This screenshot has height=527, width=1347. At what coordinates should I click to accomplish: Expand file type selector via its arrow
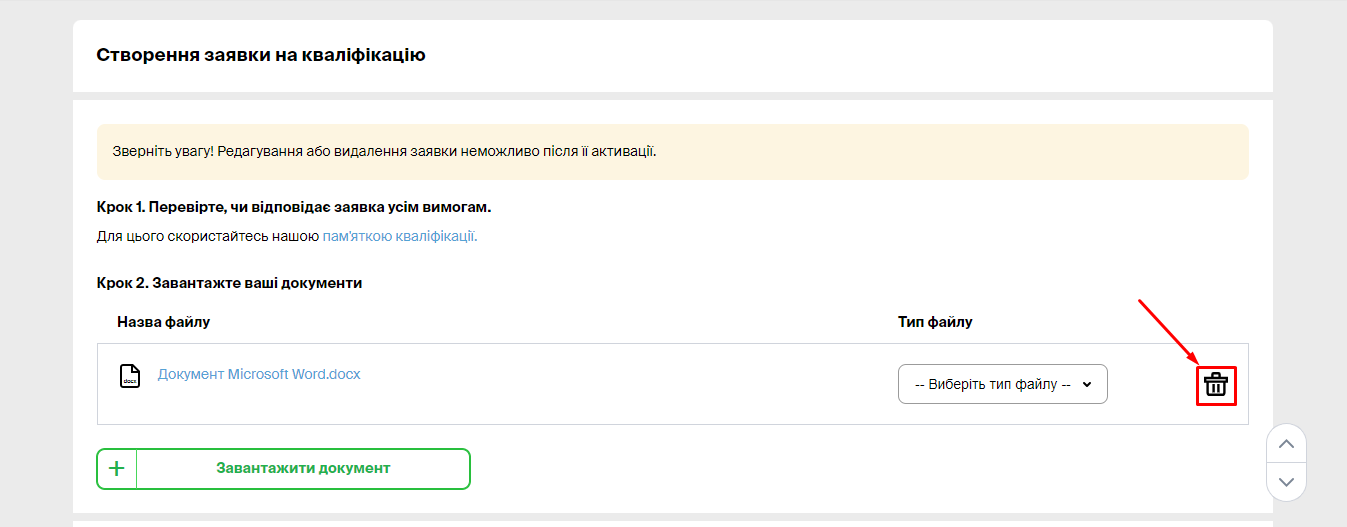[1087, 384]
